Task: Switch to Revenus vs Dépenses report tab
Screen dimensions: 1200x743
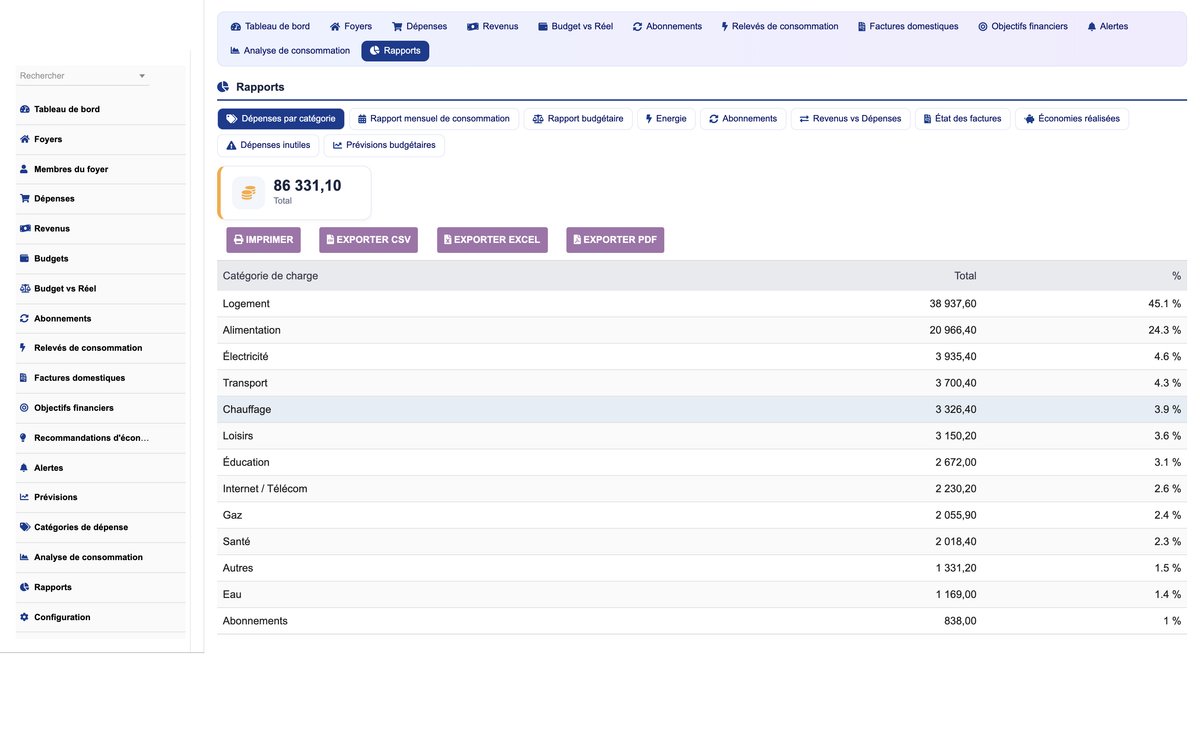Action: (850, 119)
